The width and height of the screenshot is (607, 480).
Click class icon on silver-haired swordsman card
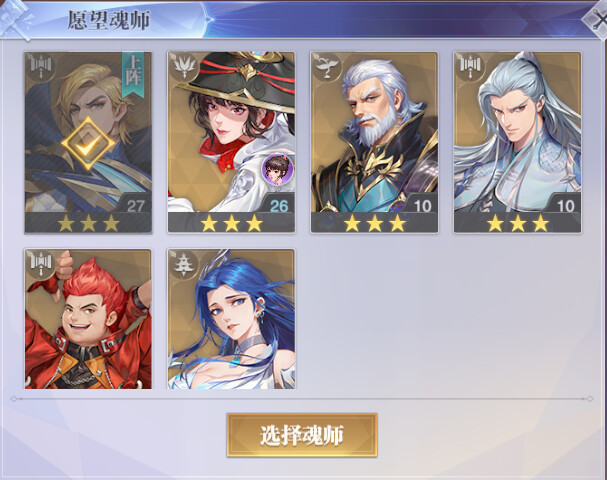click(x=470, y=67)
